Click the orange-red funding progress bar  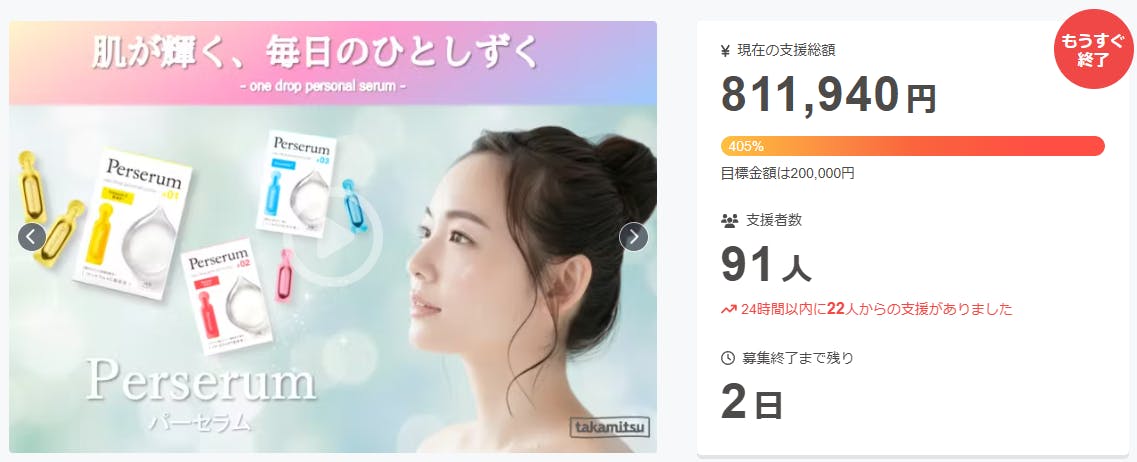pyautogui.click(x=912, y=146)
